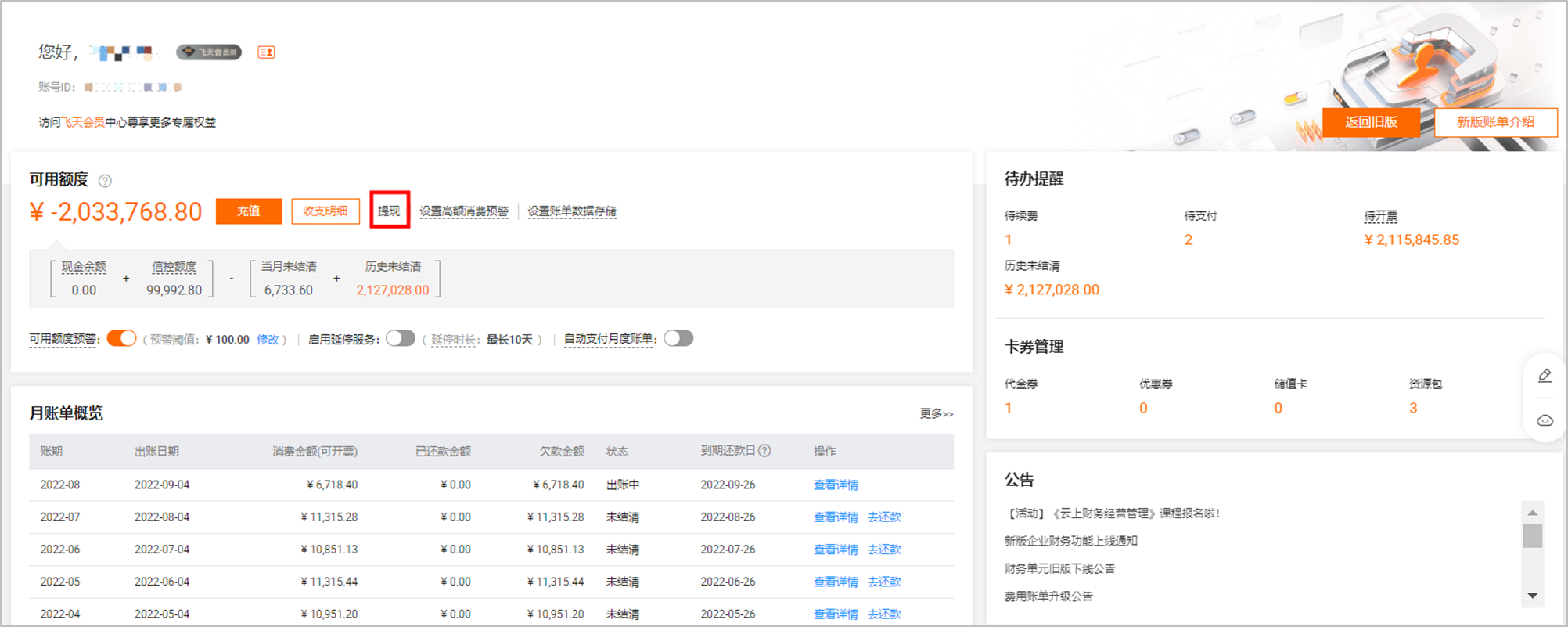Click the 储值卡 count 0
1568x627 pixels.
(x=1278, y=408)
